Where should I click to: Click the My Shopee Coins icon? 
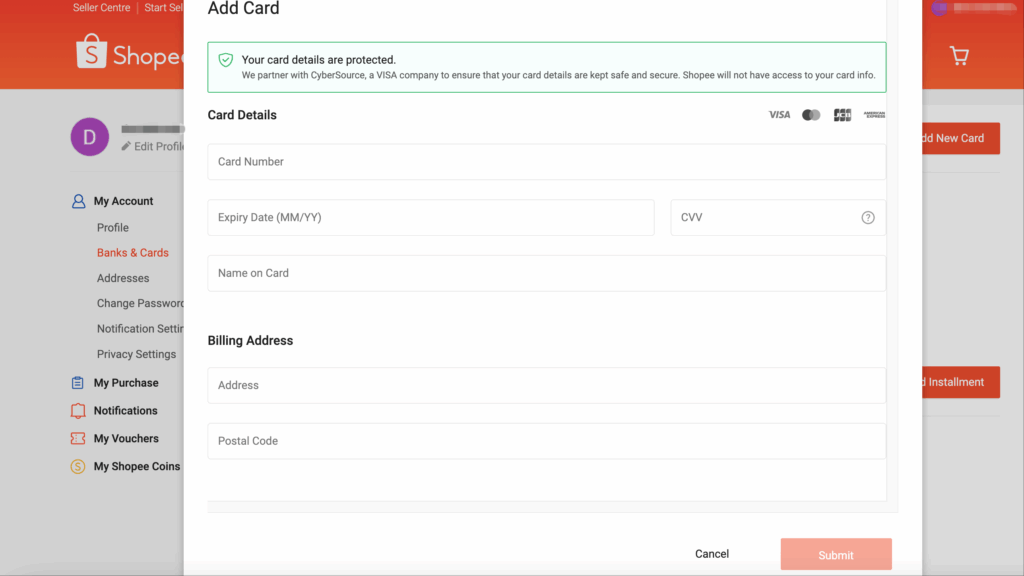click(78, 467)
